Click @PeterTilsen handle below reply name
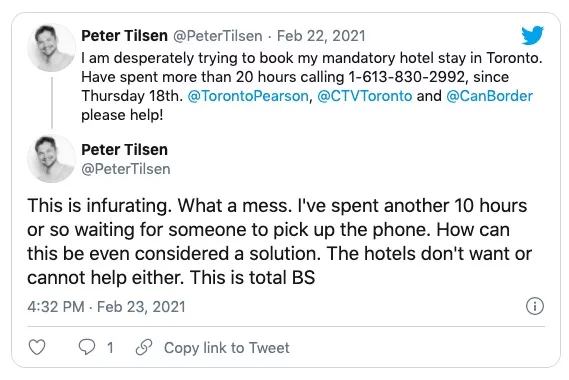 tap(126, 169)
